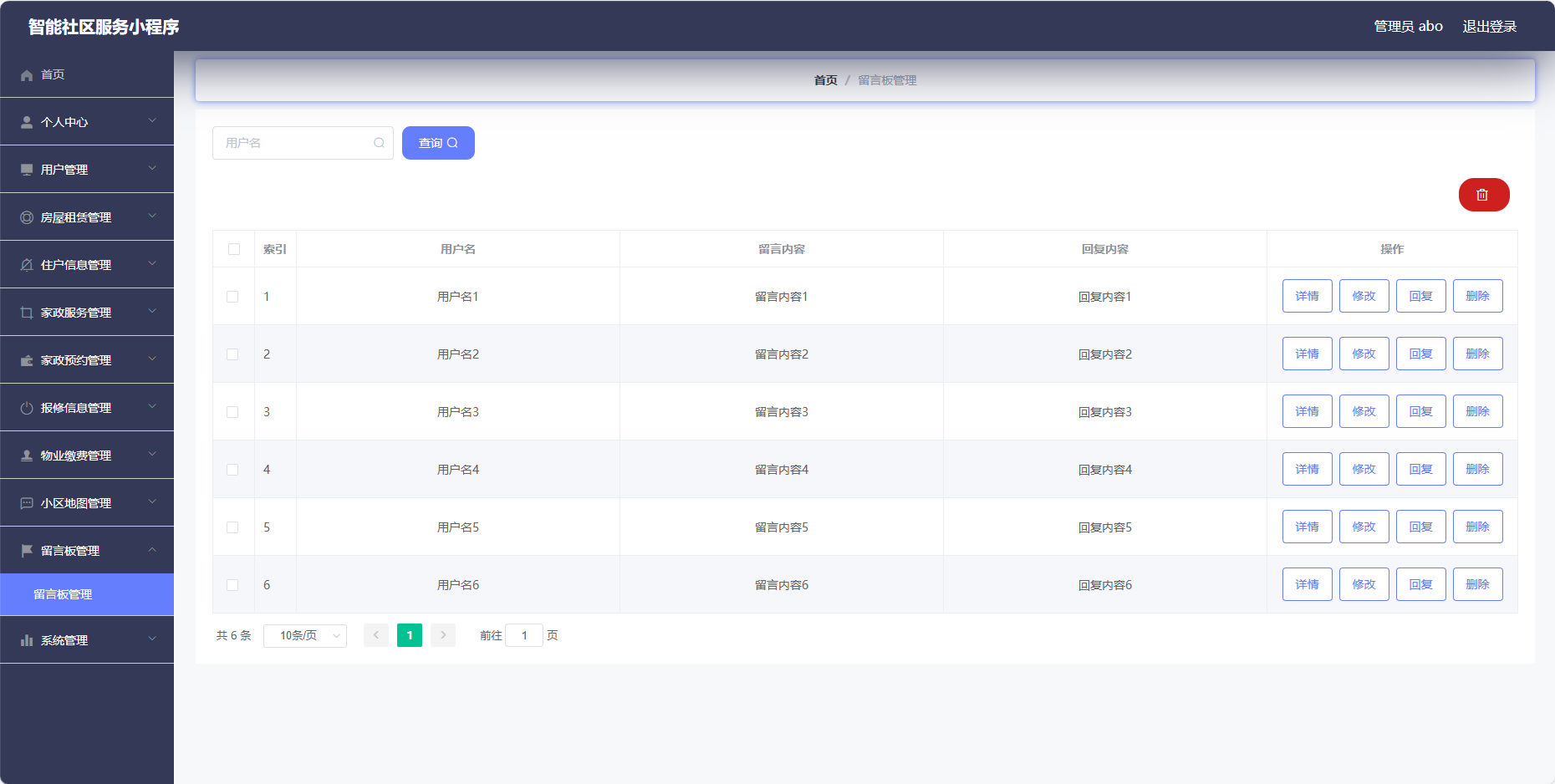Expand the 住户信息管理 chevron

click(152, 263)
